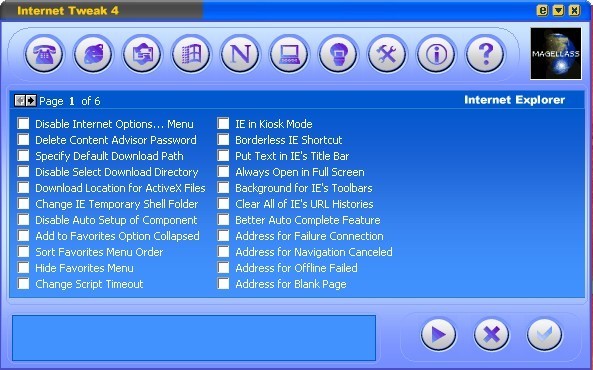Enable Download Location for ActiveX Files

click(x=23, y=188)
